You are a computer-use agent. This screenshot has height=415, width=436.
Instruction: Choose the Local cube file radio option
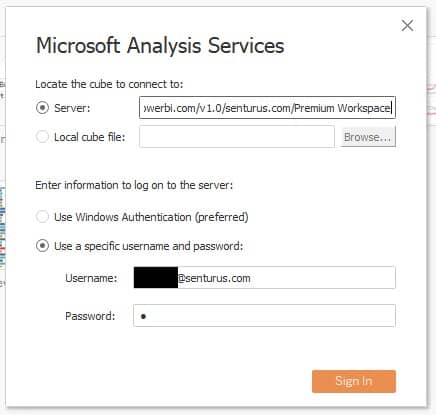(42, 136)
